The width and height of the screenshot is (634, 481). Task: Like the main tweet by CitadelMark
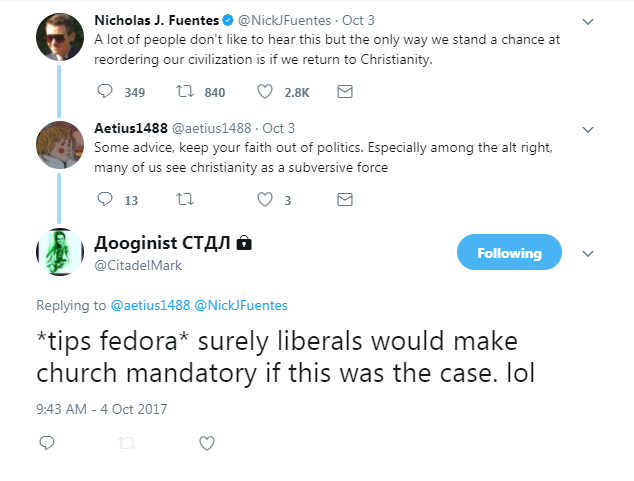click(207, 443)
